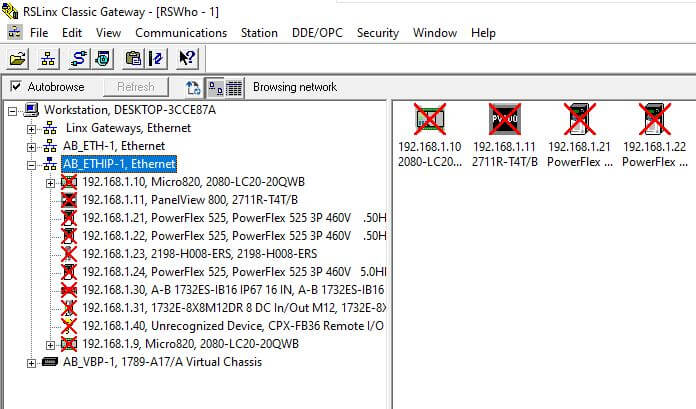Click the Copy DDE link clipboard icon

[133, 59]
